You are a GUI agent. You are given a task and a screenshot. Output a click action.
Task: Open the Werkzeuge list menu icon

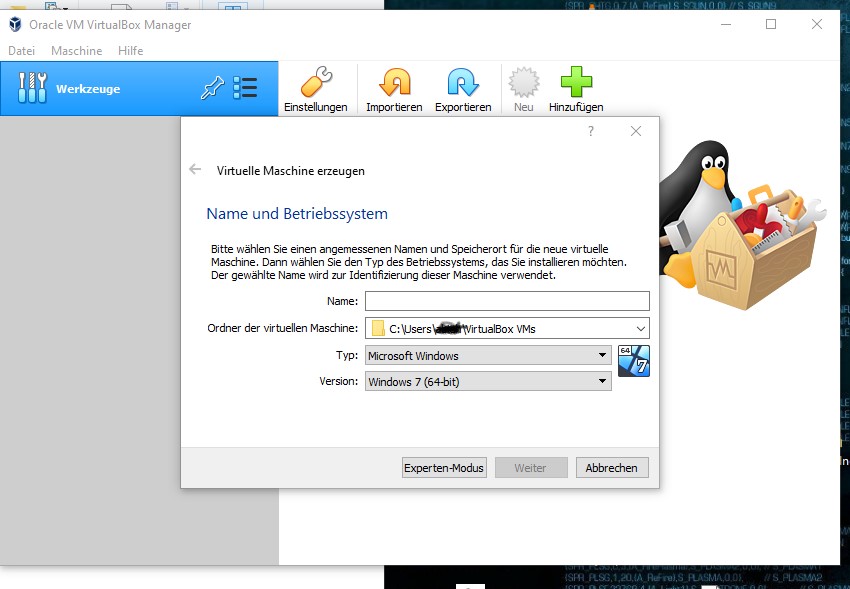(x=245, y=88)
